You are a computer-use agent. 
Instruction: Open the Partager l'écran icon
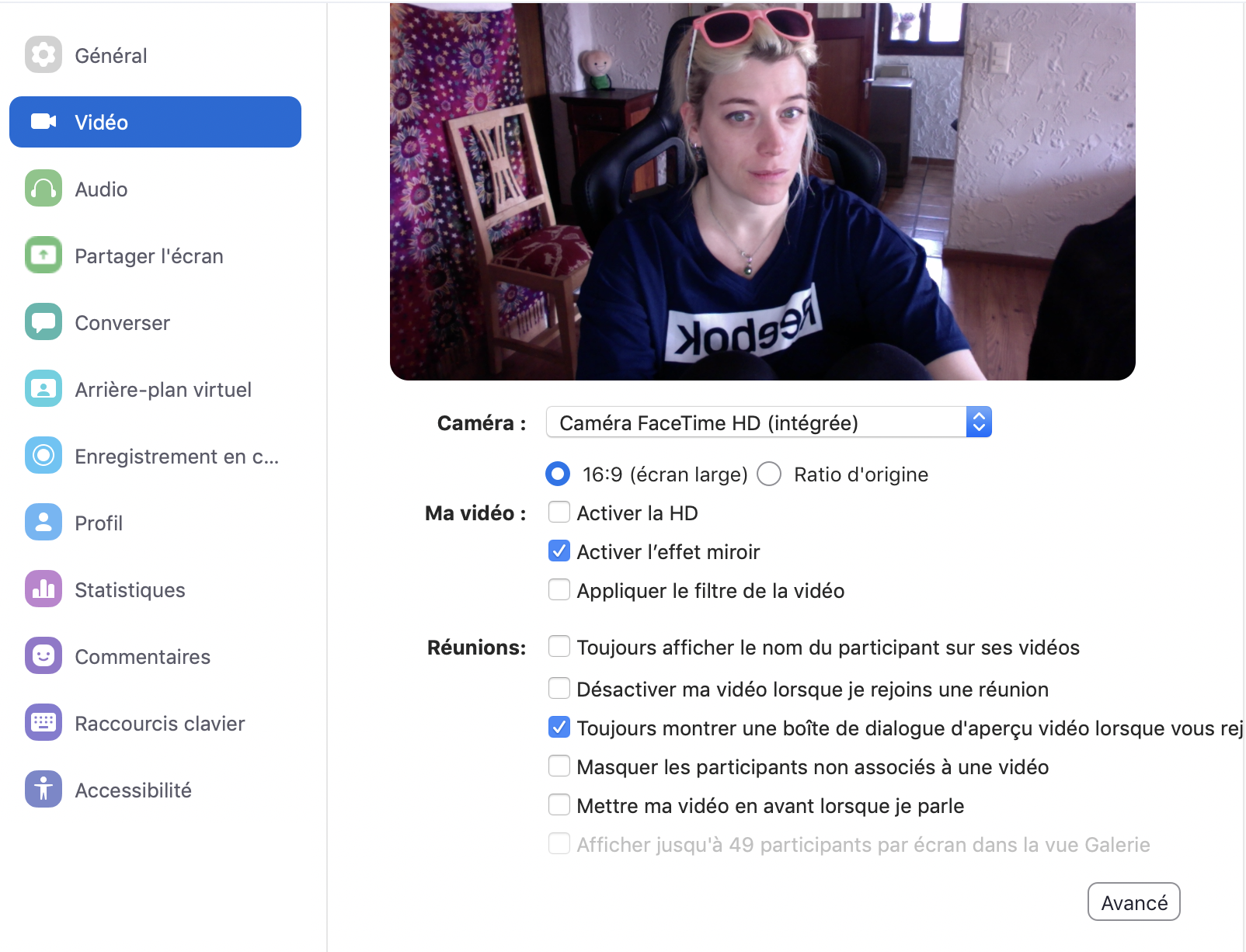(44, 255)
